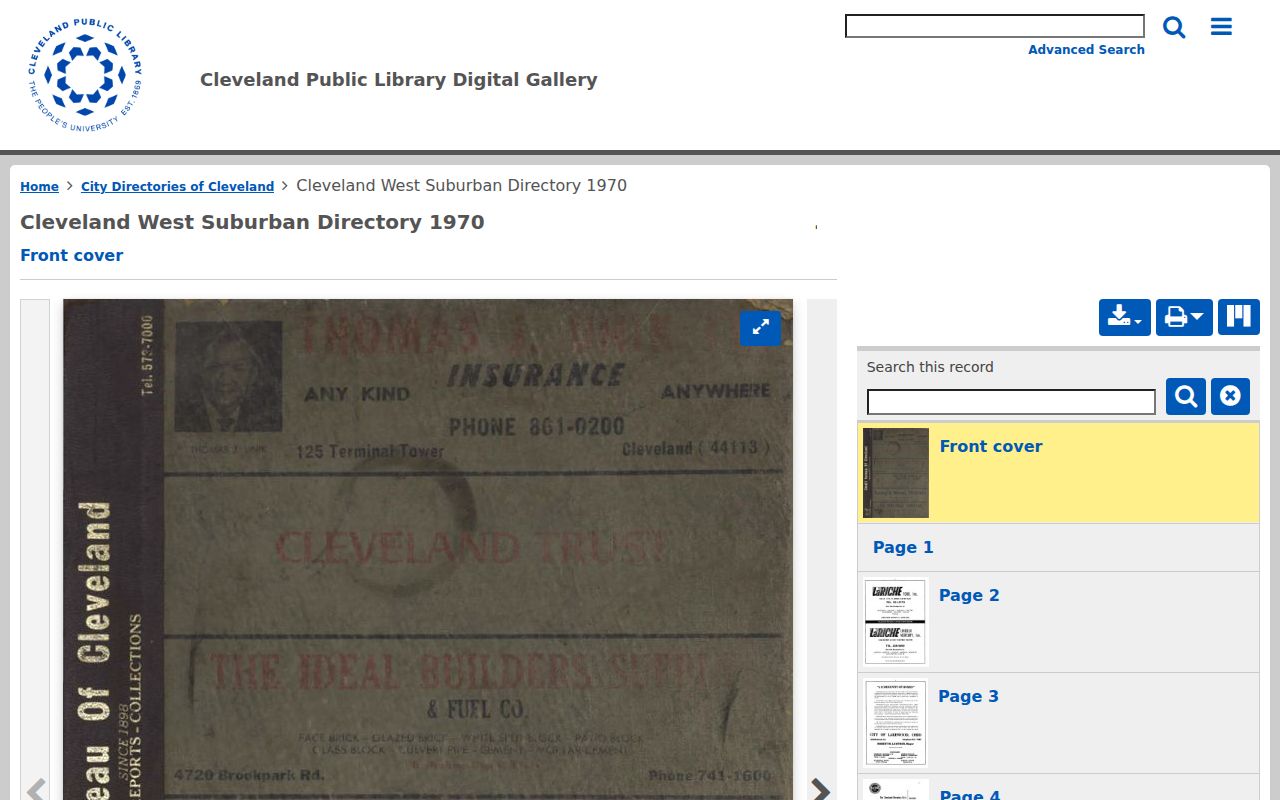Select Front cover in page list
The width and height of the screenshot is (1280, 800).
1058,472
